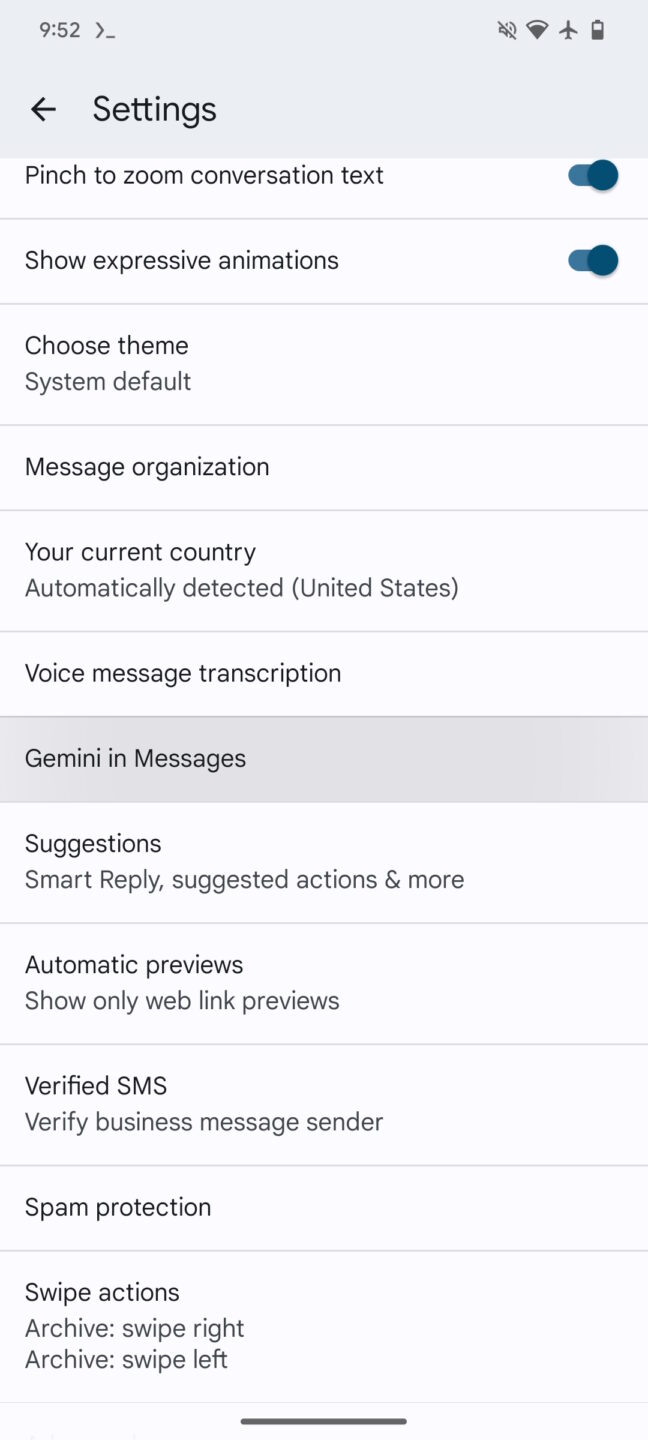The width and height of the screenshot is (648, 1440).
Task: Click the clock in the status bar
Action: pos(59,30)
